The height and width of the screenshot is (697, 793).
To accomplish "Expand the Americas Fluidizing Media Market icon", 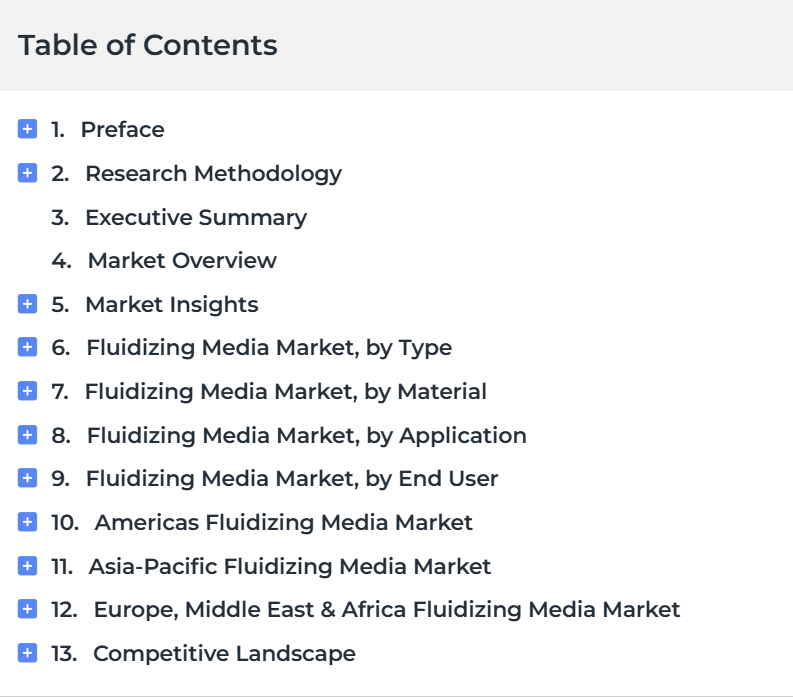I will point(27,522).
